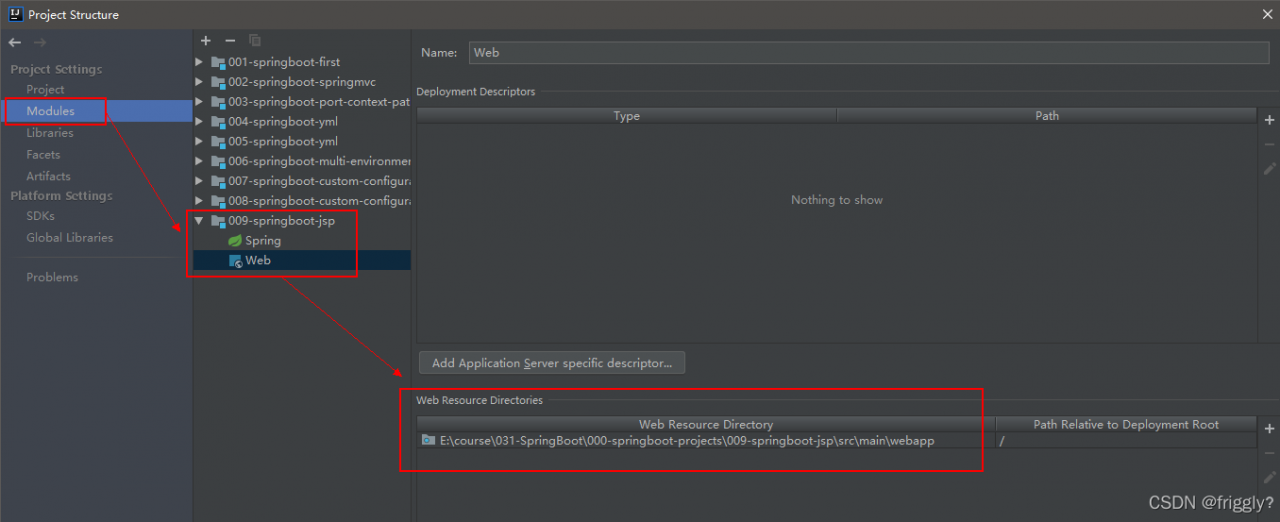Add a web resource directory with plus icon
Image resolution: width=1280 pixels, height=522 pixels.
click(x=1270, y=428)
